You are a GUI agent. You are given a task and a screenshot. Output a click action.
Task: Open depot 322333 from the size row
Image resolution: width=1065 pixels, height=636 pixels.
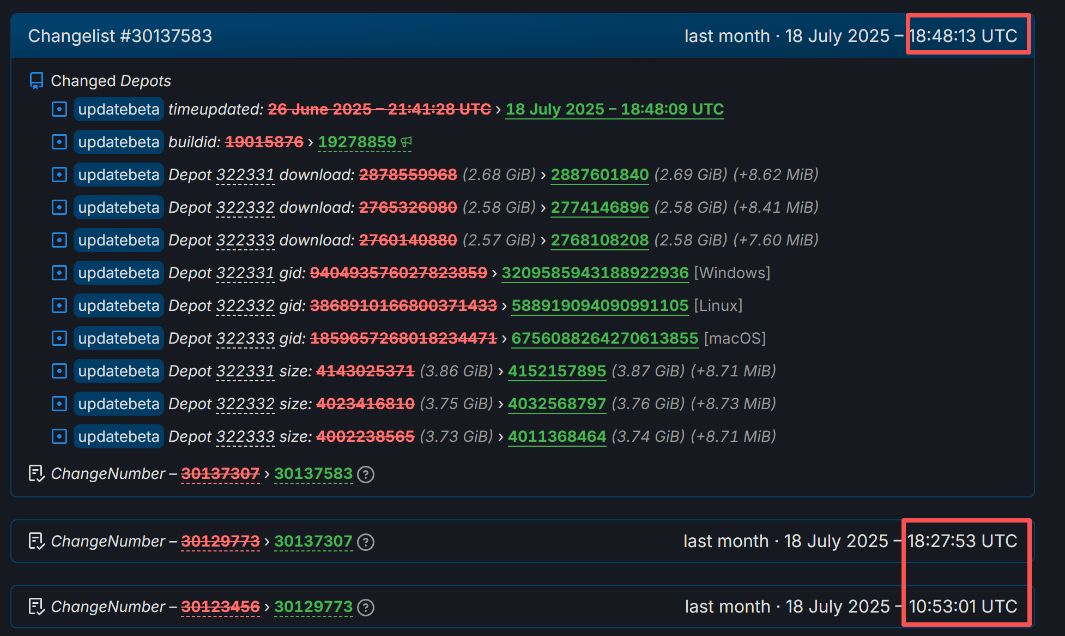pos(245,436)
